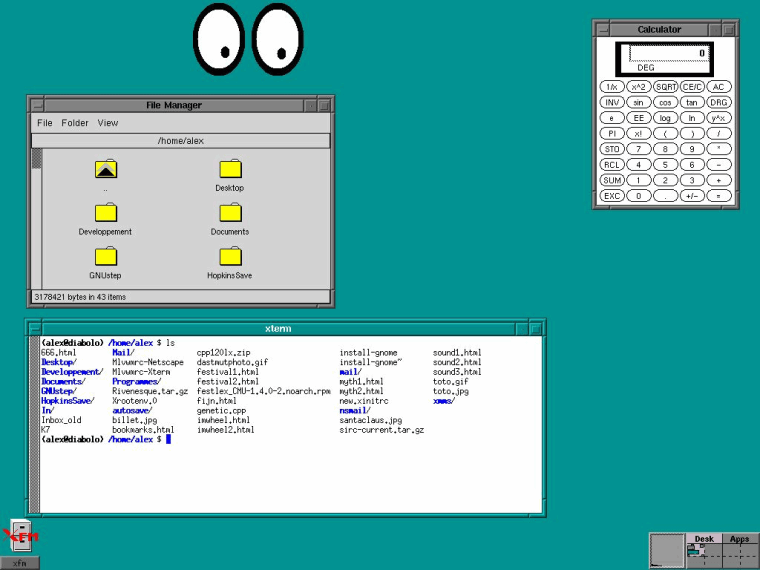Click the x^2 calculator key
The image size is (760, 570).
(638, 87)
